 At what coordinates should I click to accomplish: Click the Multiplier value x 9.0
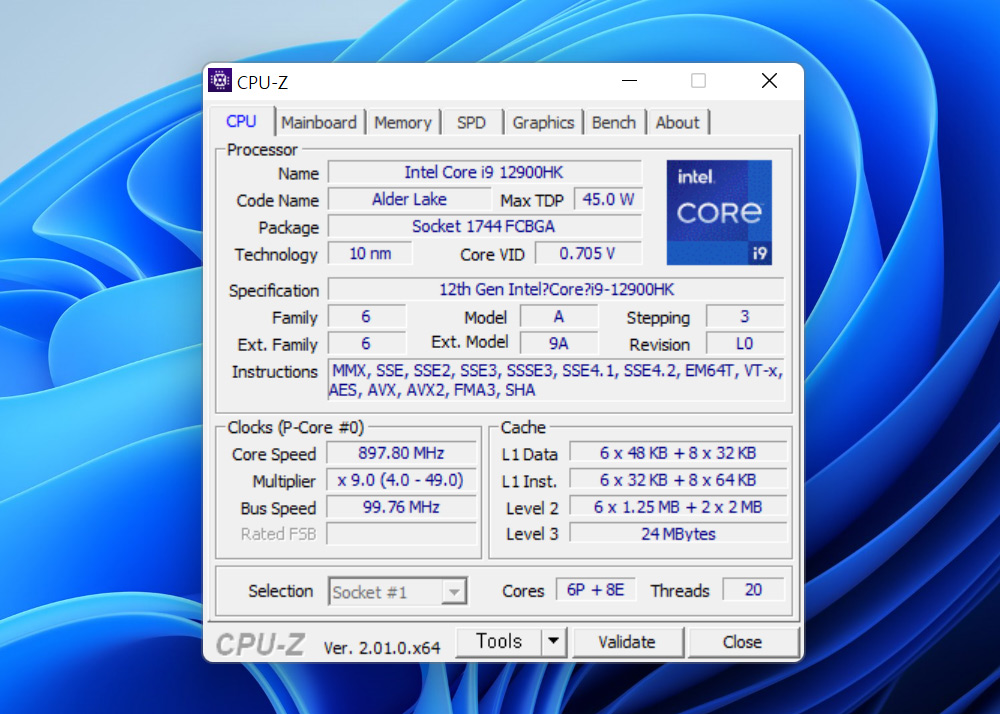(401, 480)
